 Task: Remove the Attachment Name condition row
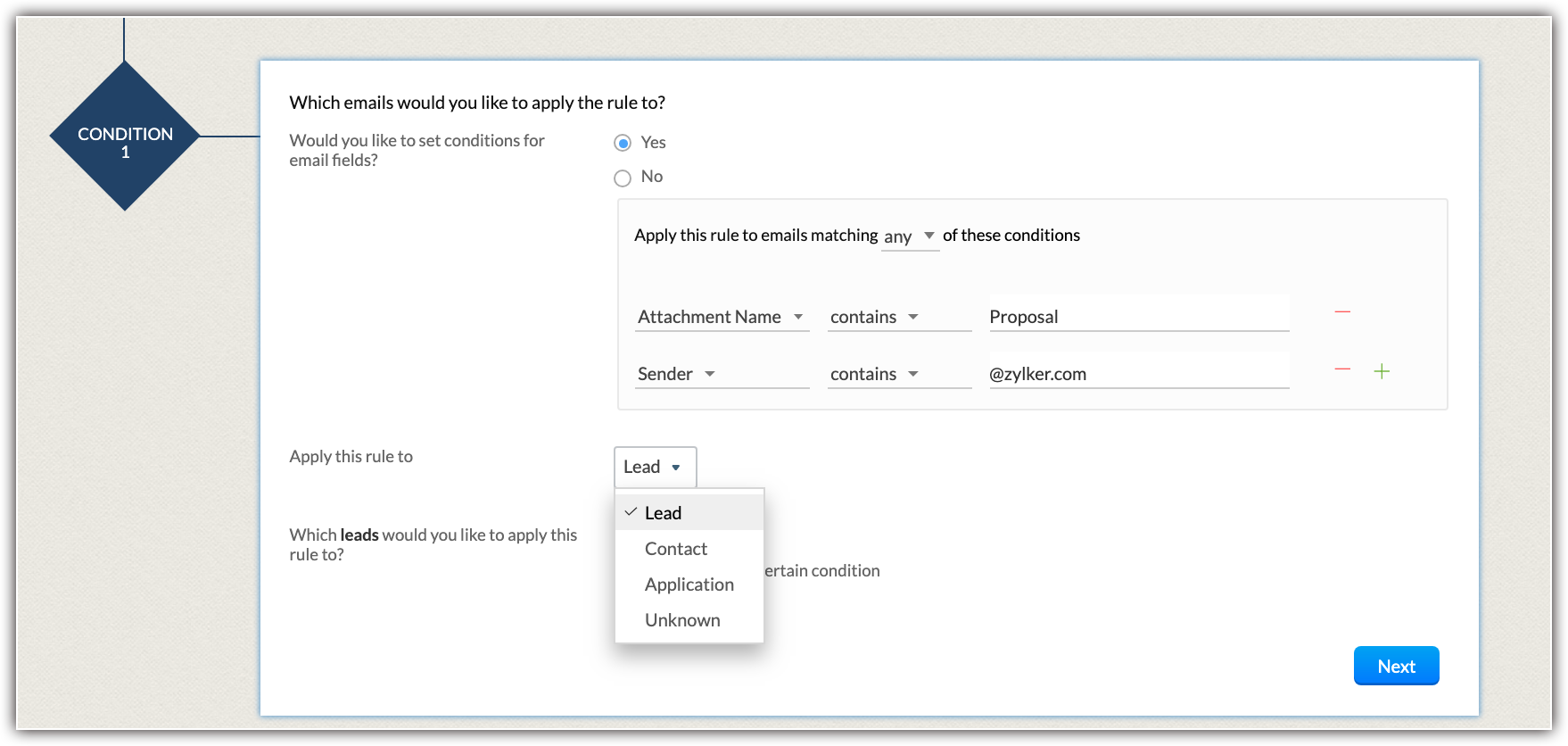[1342, 312]
